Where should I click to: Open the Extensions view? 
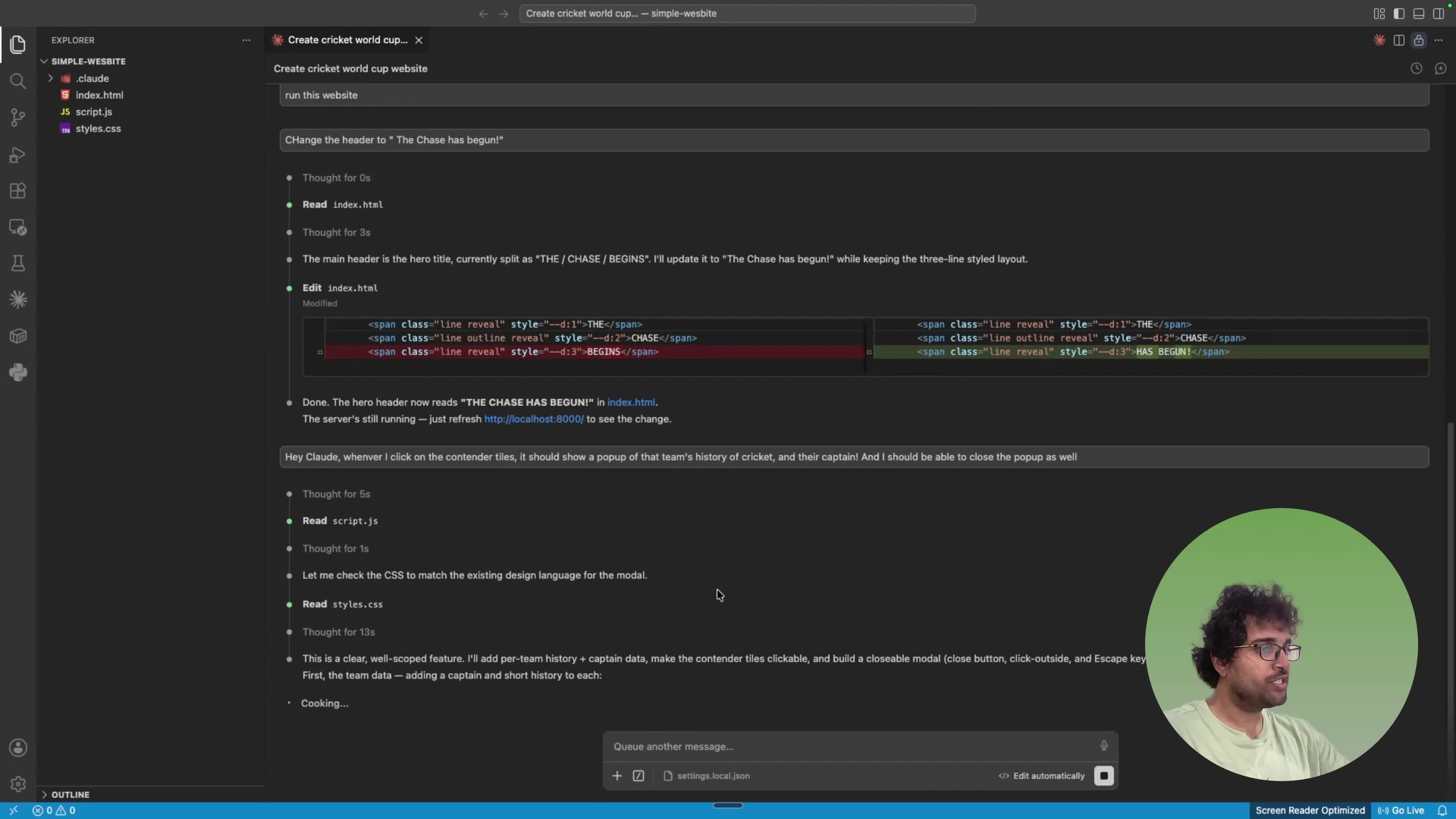click(x=17, y=191)
